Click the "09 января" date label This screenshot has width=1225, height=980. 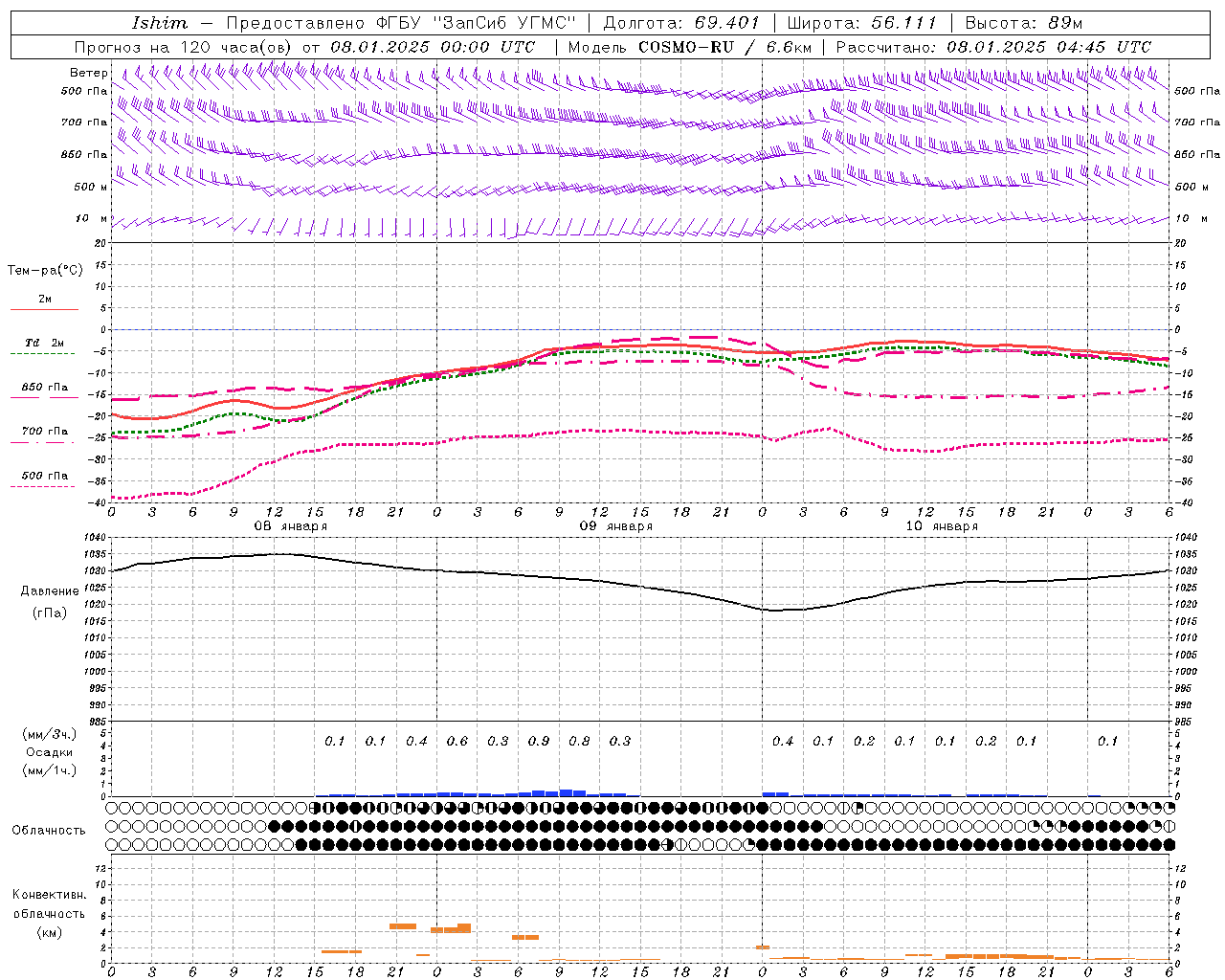point(616,526)
